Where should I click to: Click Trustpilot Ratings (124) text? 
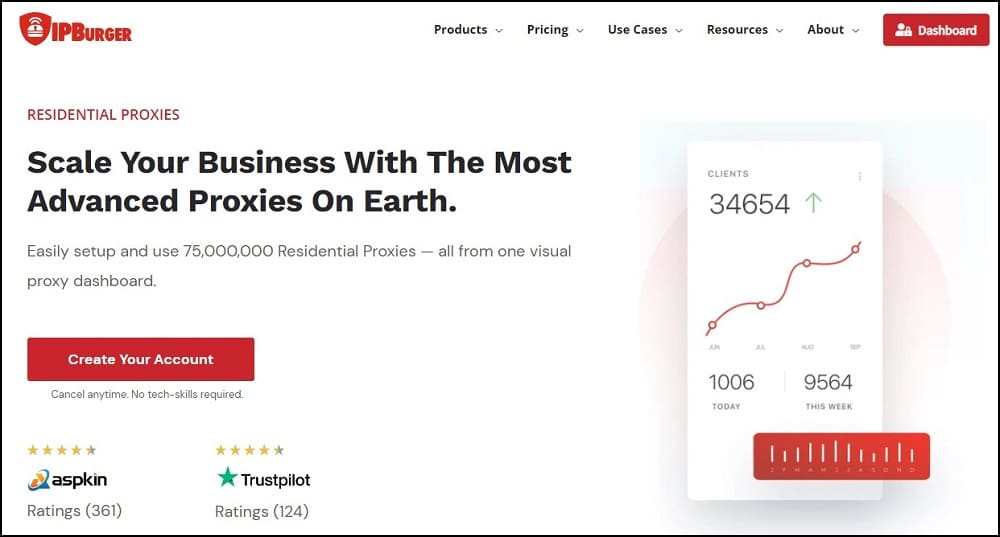click(261, 511)
